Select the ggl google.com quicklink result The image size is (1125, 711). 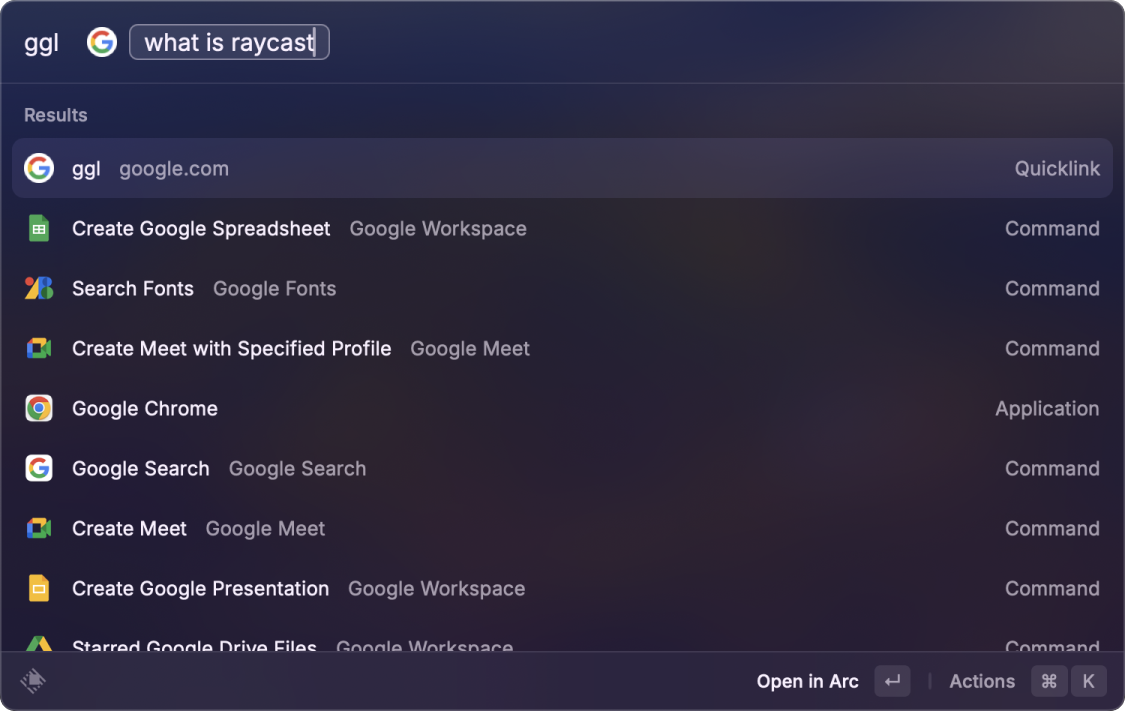(x=562, y=169)
